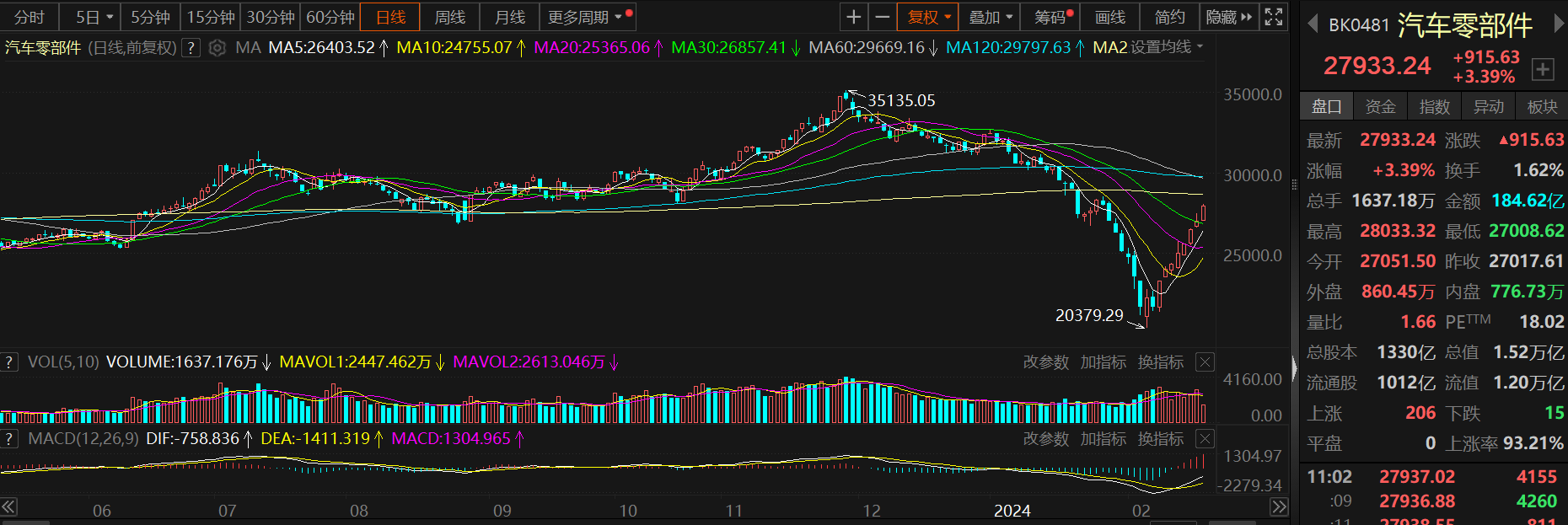Zoom in the chart with plus icon
1568x525 pixels.
(854, 17)
